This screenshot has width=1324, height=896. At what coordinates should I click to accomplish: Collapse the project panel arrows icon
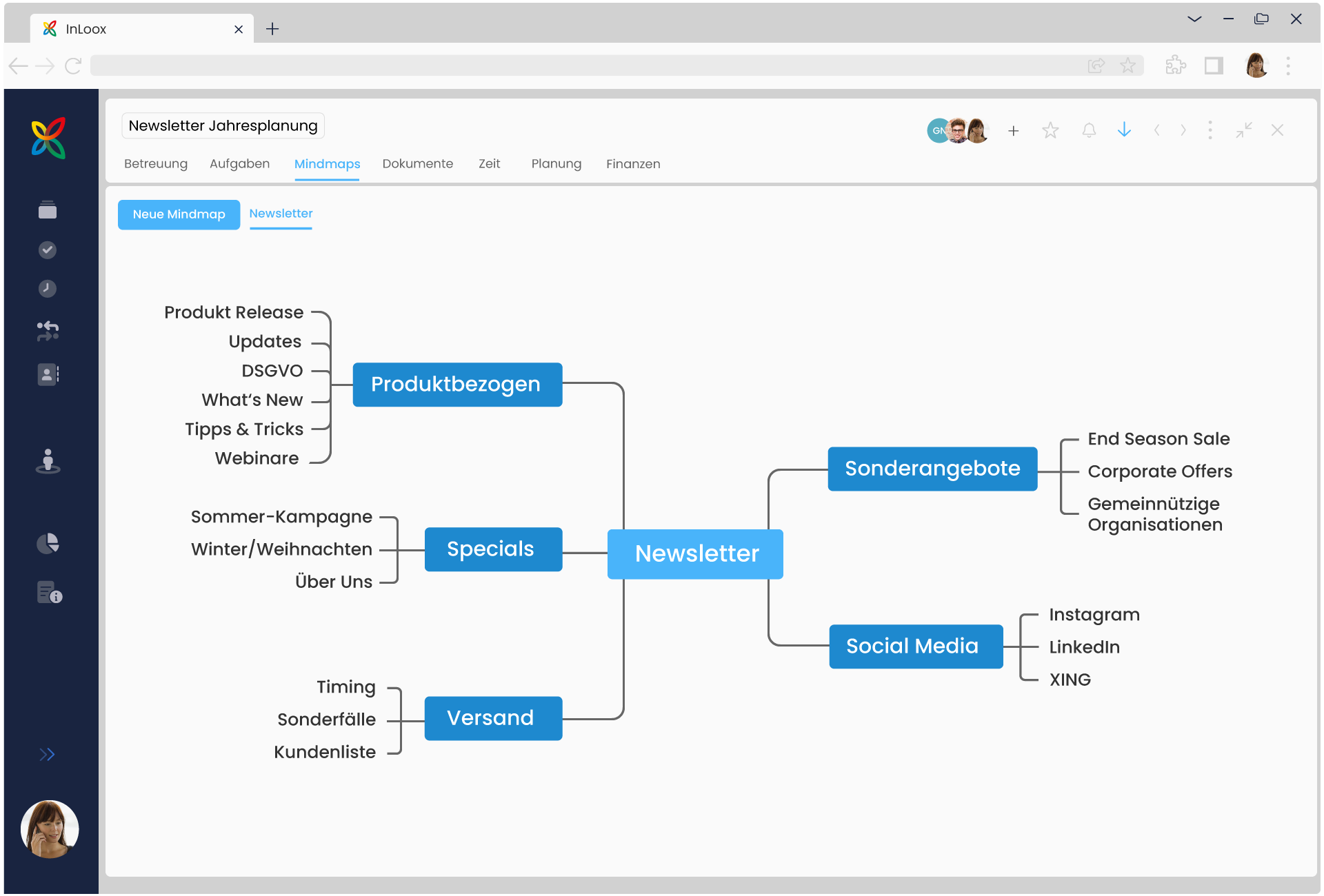coord(1244,130)
